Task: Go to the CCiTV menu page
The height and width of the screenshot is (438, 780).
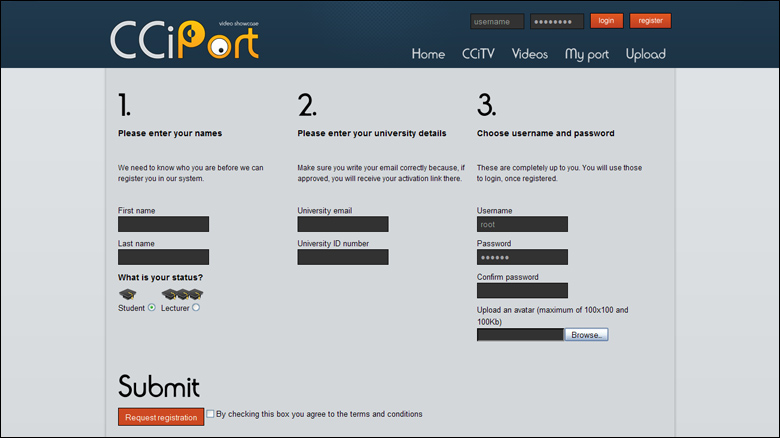Action: click(478, 54)
